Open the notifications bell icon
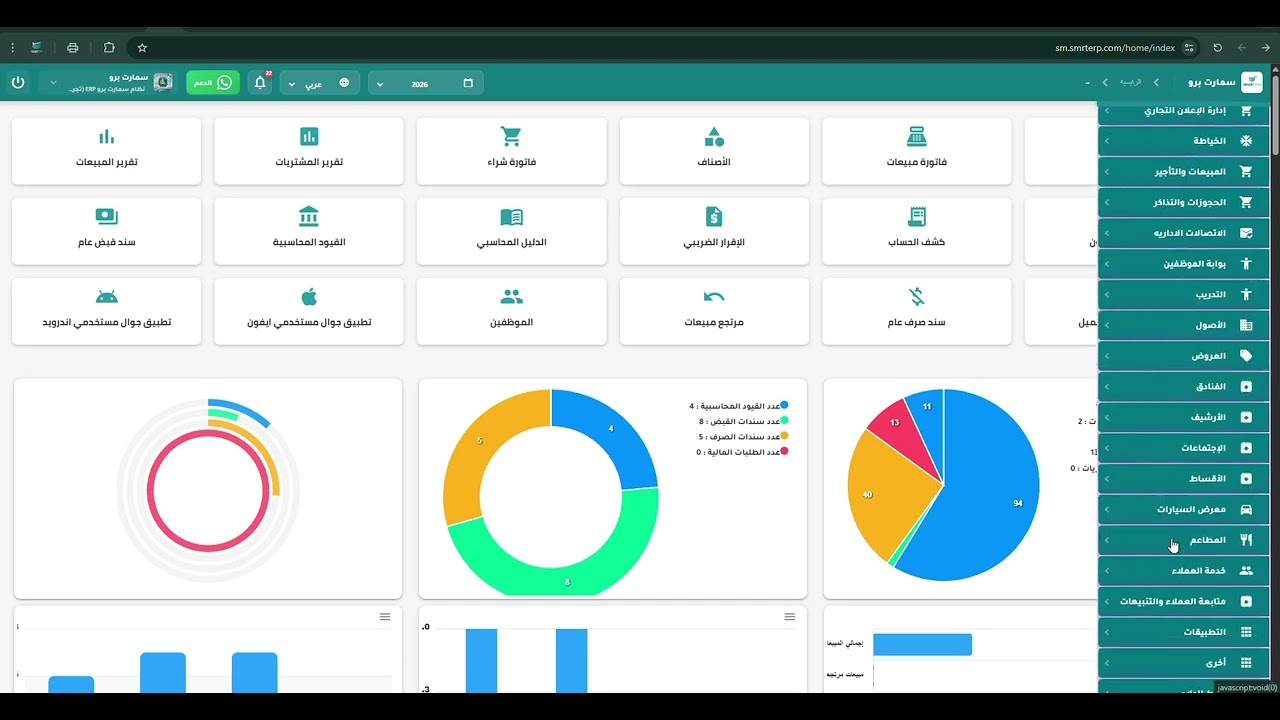Viewport: 1280px width, 720px height. click(260, 83)
